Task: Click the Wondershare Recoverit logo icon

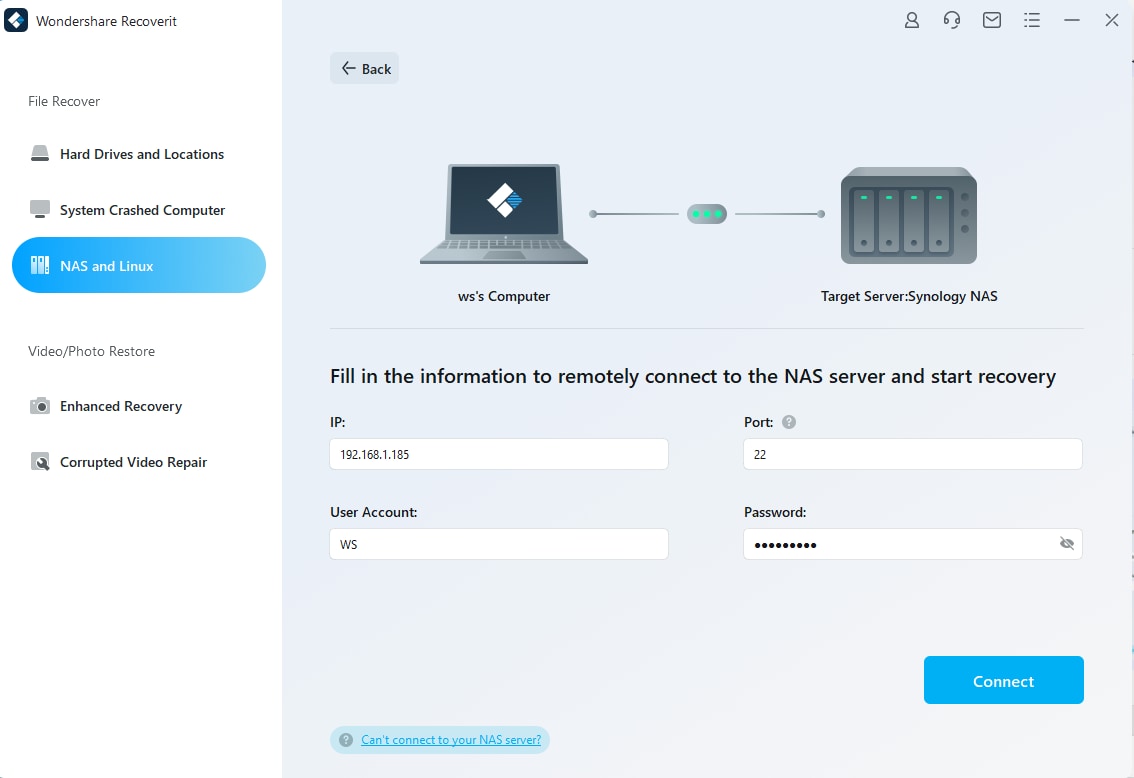Action: 16,20
